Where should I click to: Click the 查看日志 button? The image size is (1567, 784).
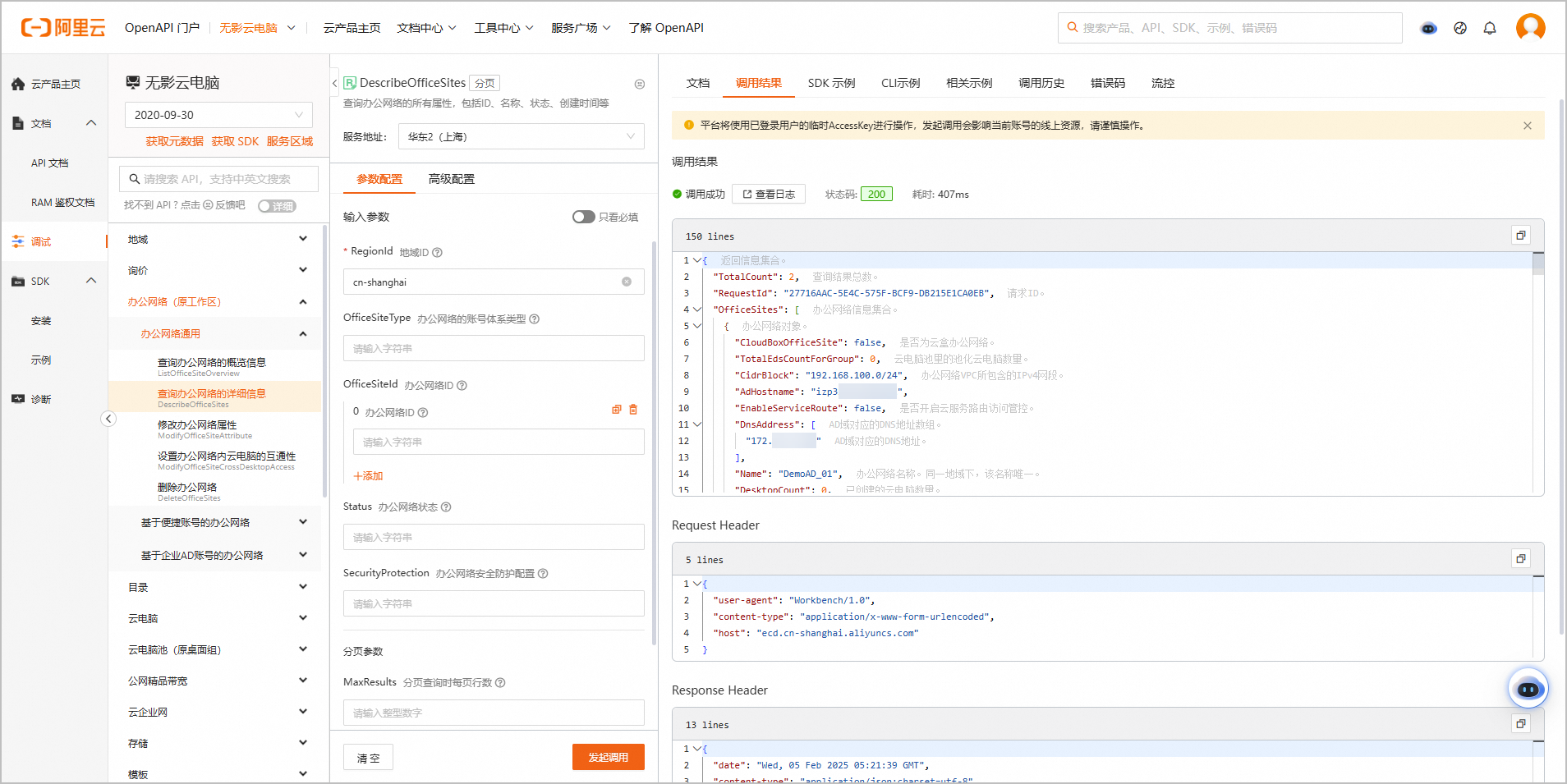(x=769, y=194)
